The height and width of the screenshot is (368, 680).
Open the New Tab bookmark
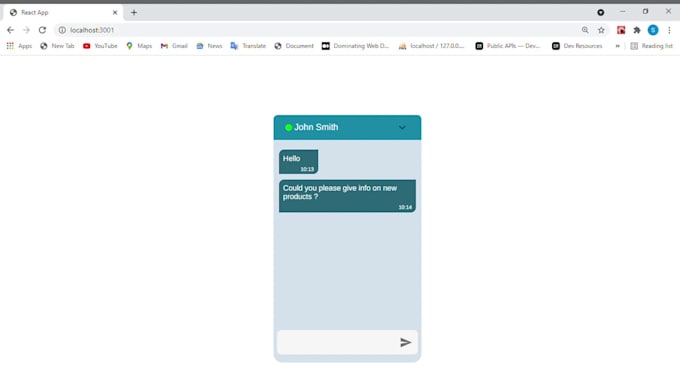(57, 46)
